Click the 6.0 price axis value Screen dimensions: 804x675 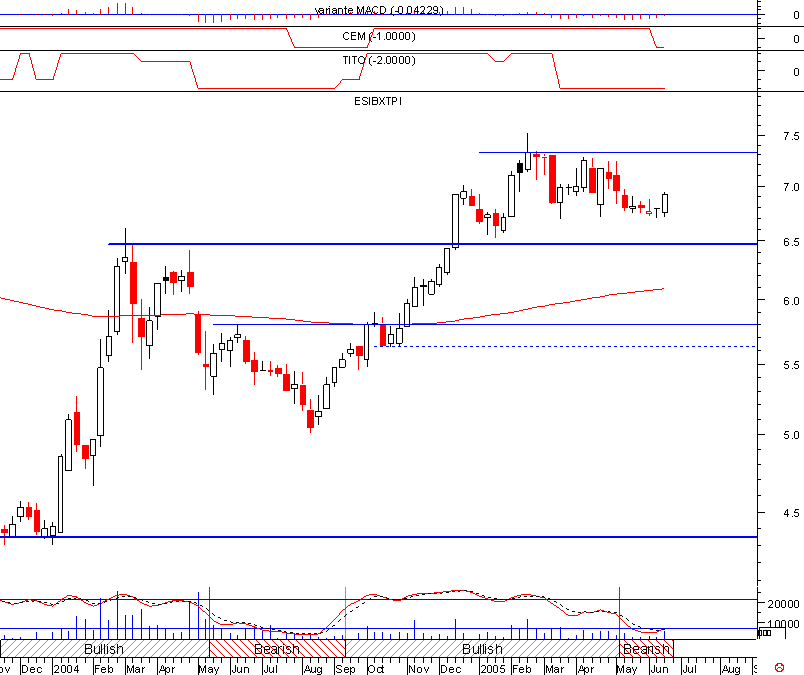pos(791,301)
